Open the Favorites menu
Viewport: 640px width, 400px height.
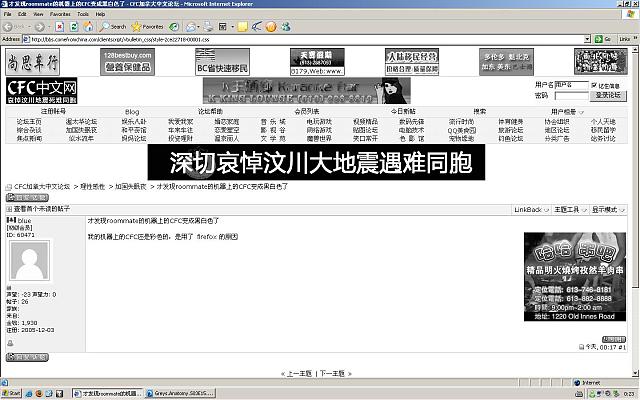click(x=61, y=15)
